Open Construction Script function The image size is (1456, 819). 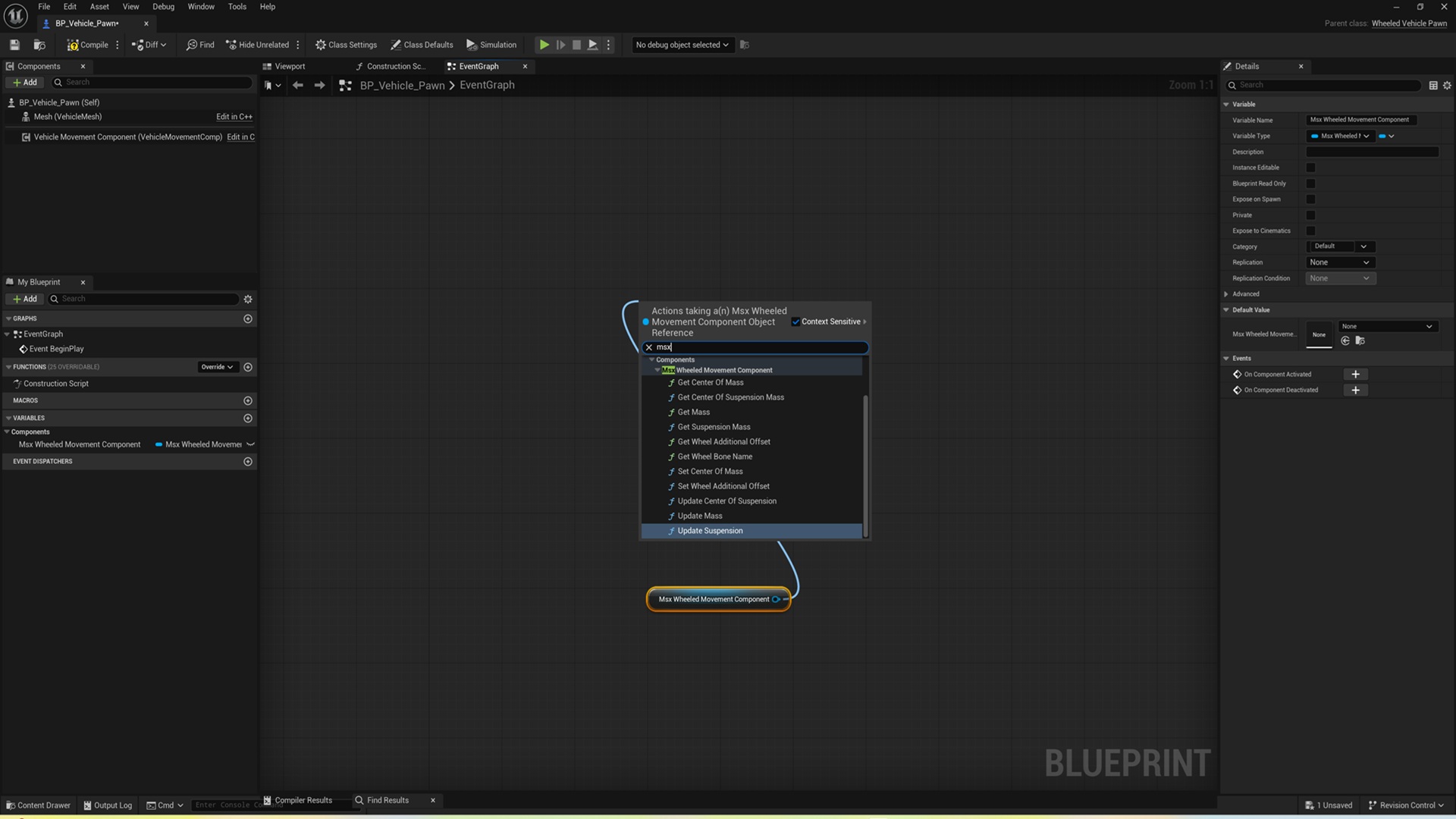tap(56, 384)
